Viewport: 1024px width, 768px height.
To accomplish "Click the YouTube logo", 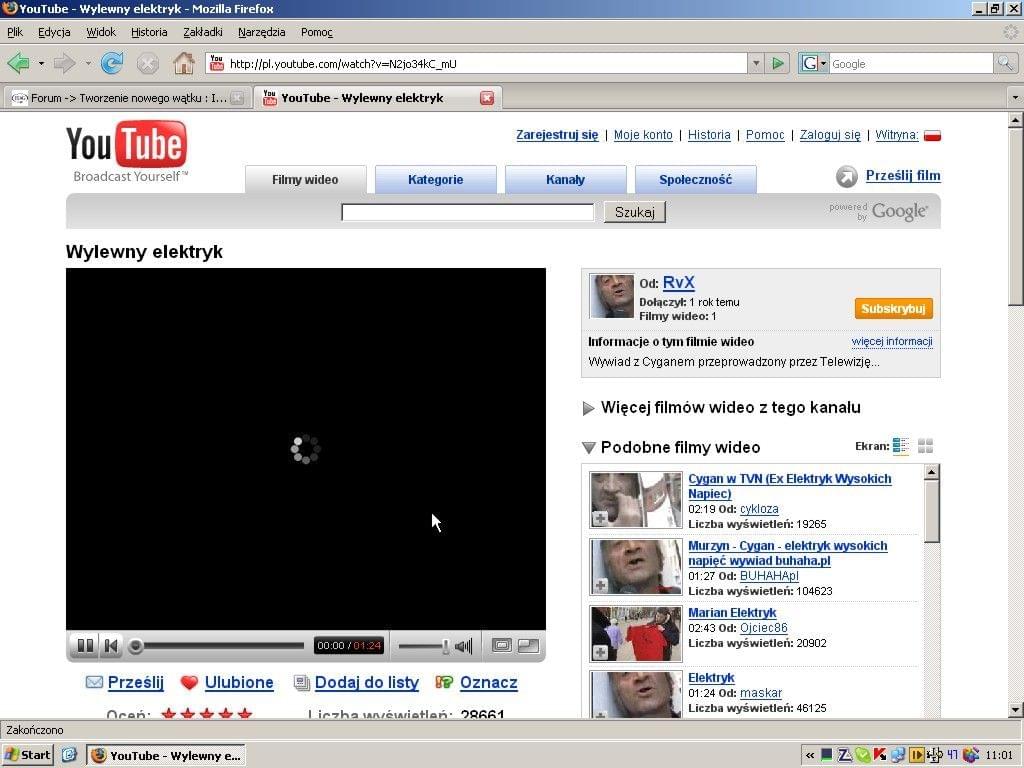I will (127, 152).
